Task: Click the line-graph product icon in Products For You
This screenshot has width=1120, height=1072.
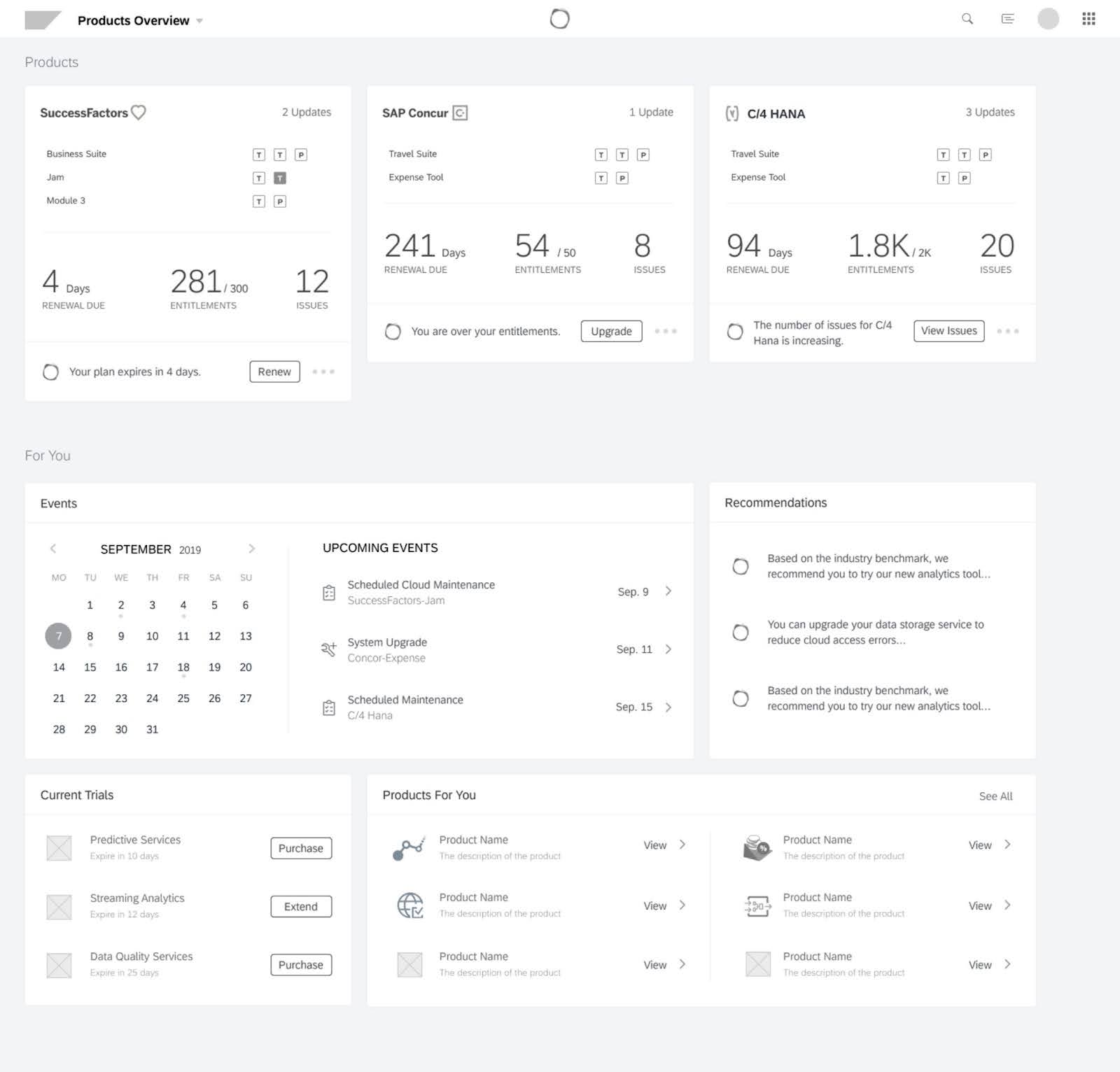Action: click(x=409, y=848)
